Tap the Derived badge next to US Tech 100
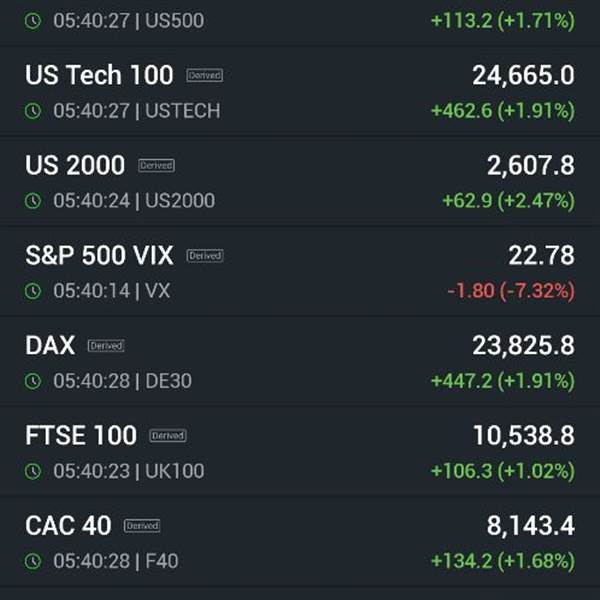 tap(205, 75)
